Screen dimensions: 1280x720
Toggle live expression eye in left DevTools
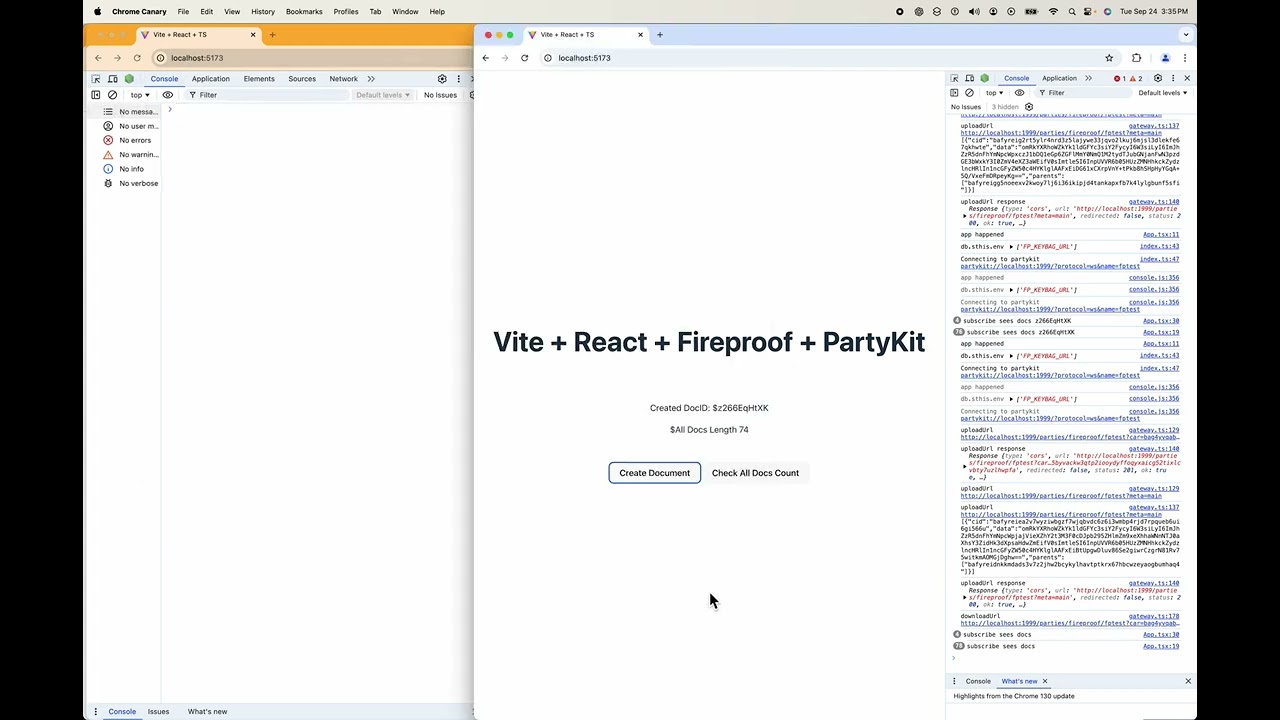click(x=168, y=95)
